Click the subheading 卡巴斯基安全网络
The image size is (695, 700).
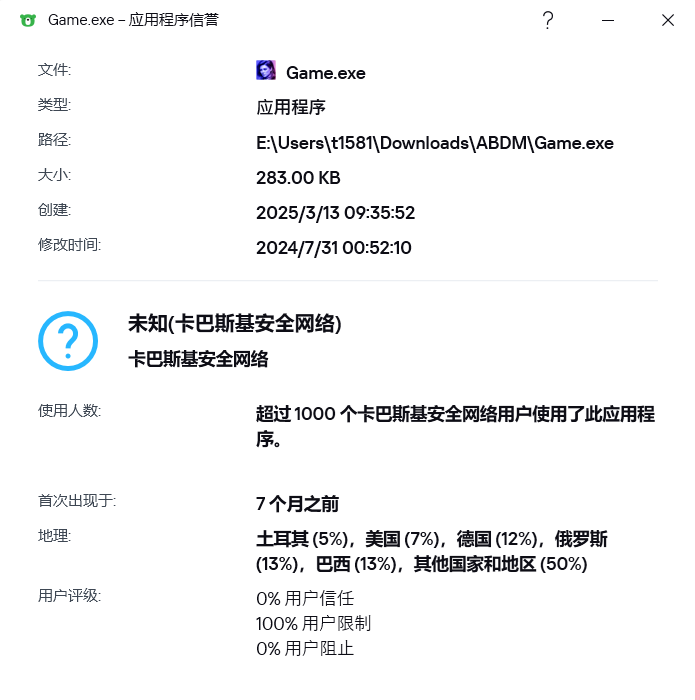pos(198,359)
